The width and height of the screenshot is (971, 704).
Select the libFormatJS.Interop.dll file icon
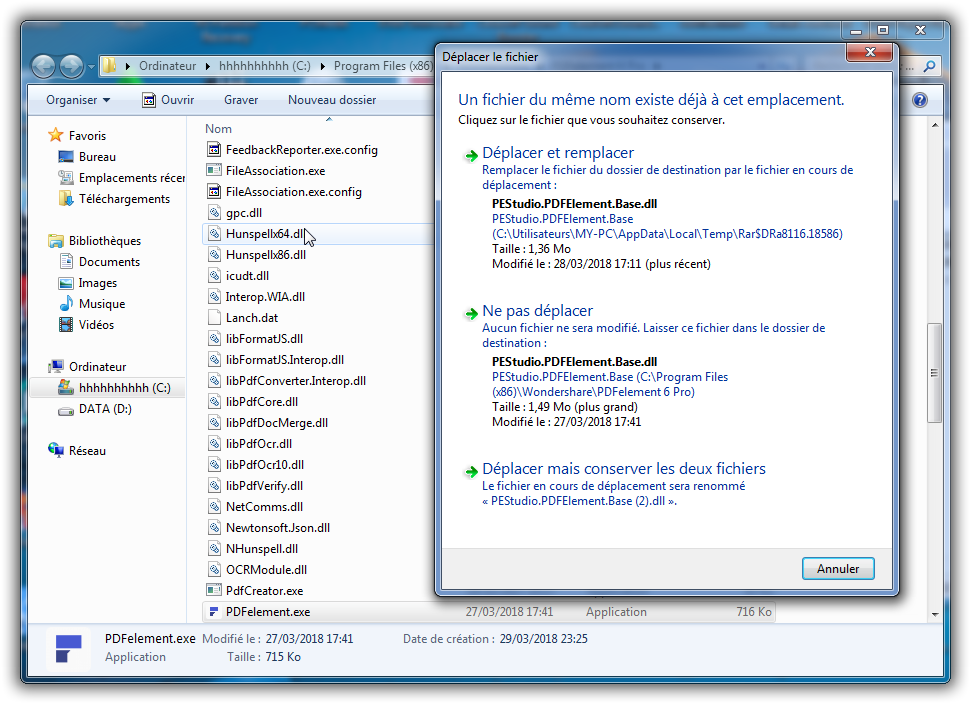tap(214, 360)
